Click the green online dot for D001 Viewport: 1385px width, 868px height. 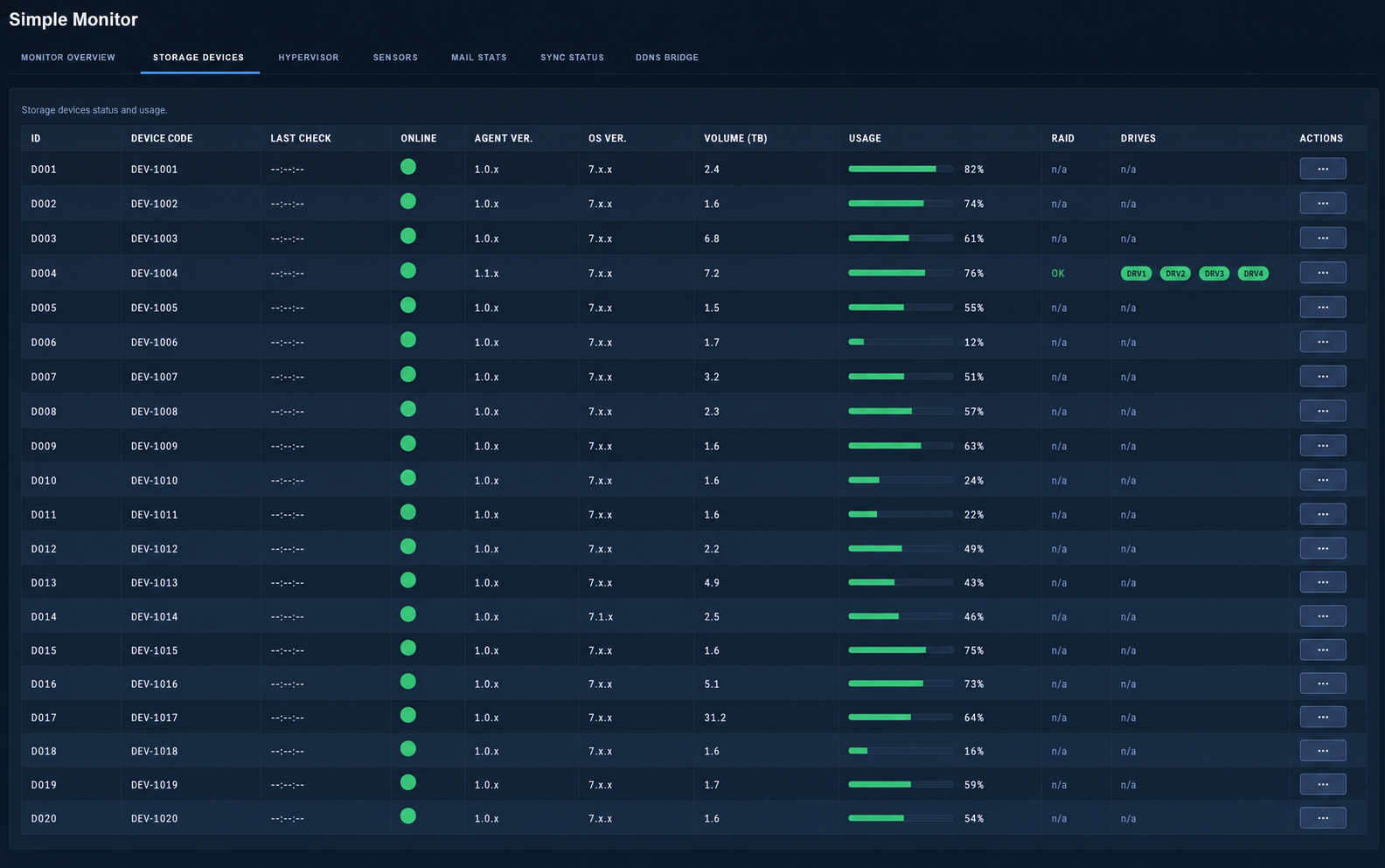tap(408, 167)
